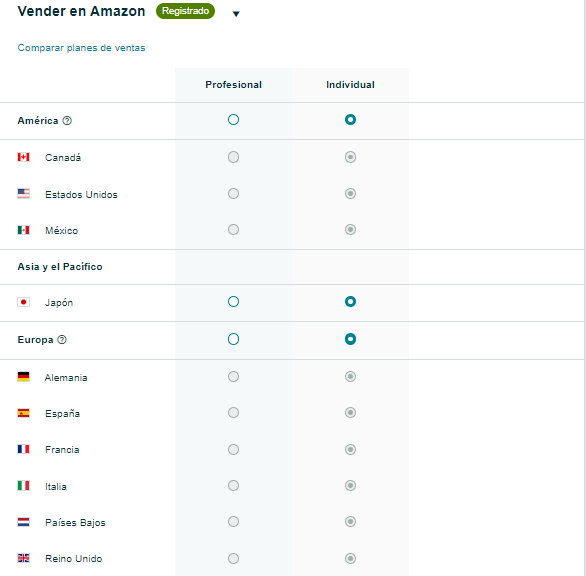The width and height of the screenshot is (586, 576).
Task: Pick Profesional radio for Alemania
Action: tap(233, 376)
